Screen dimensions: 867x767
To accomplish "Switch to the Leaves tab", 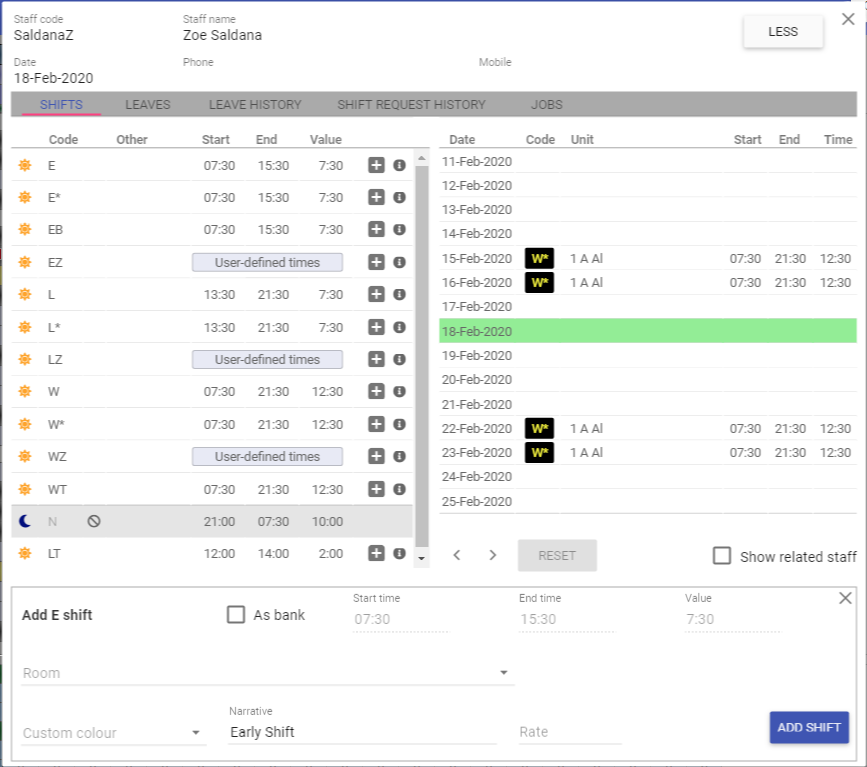I will (x=147, y=104).
